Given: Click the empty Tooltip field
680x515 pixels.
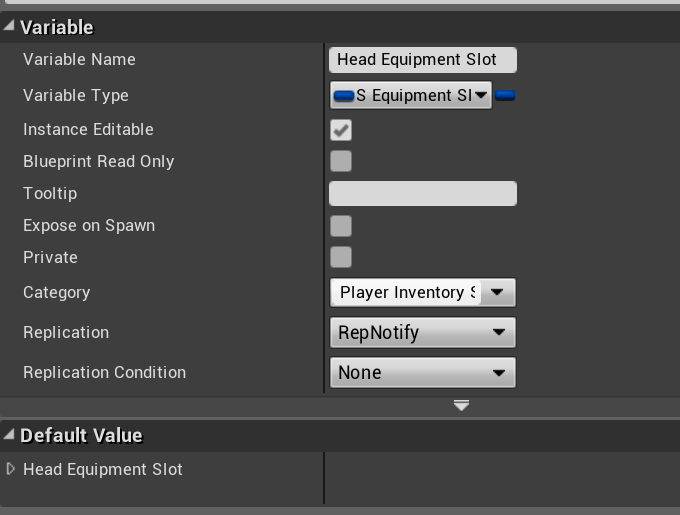Looking at the screenshot, I should click(422, 193).
